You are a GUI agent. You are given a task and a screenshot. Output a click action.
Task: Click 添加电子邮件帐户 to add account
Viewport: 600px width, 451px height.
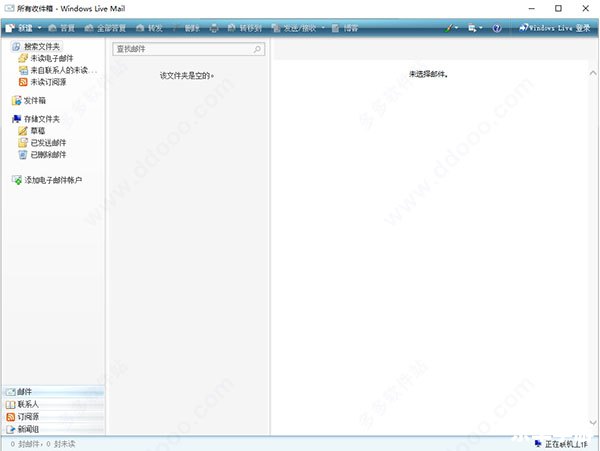[47, 180]
